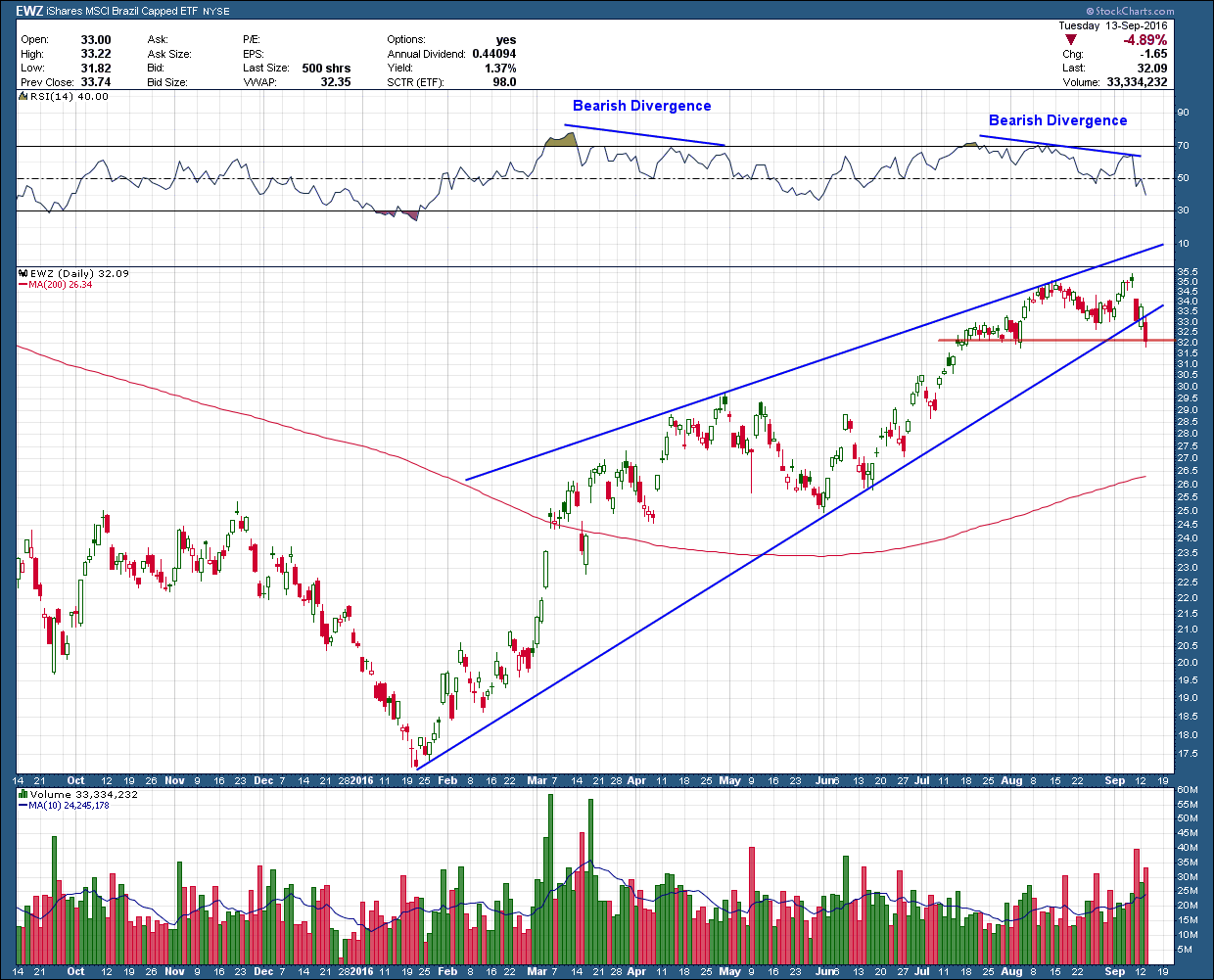Viewport: 1214px width, 980px height.
Task: Click the Annual Dividend value 0.44094
Action: (493, 54)
